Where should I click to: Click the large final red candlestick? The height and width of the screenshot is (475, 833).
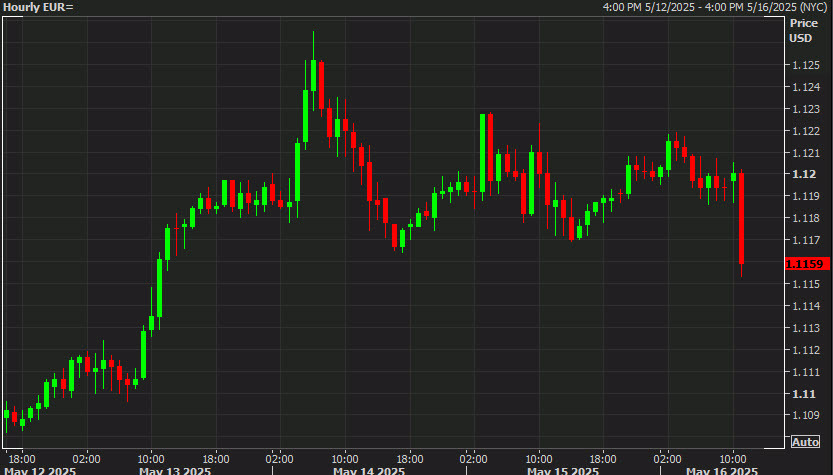point(742,218)
